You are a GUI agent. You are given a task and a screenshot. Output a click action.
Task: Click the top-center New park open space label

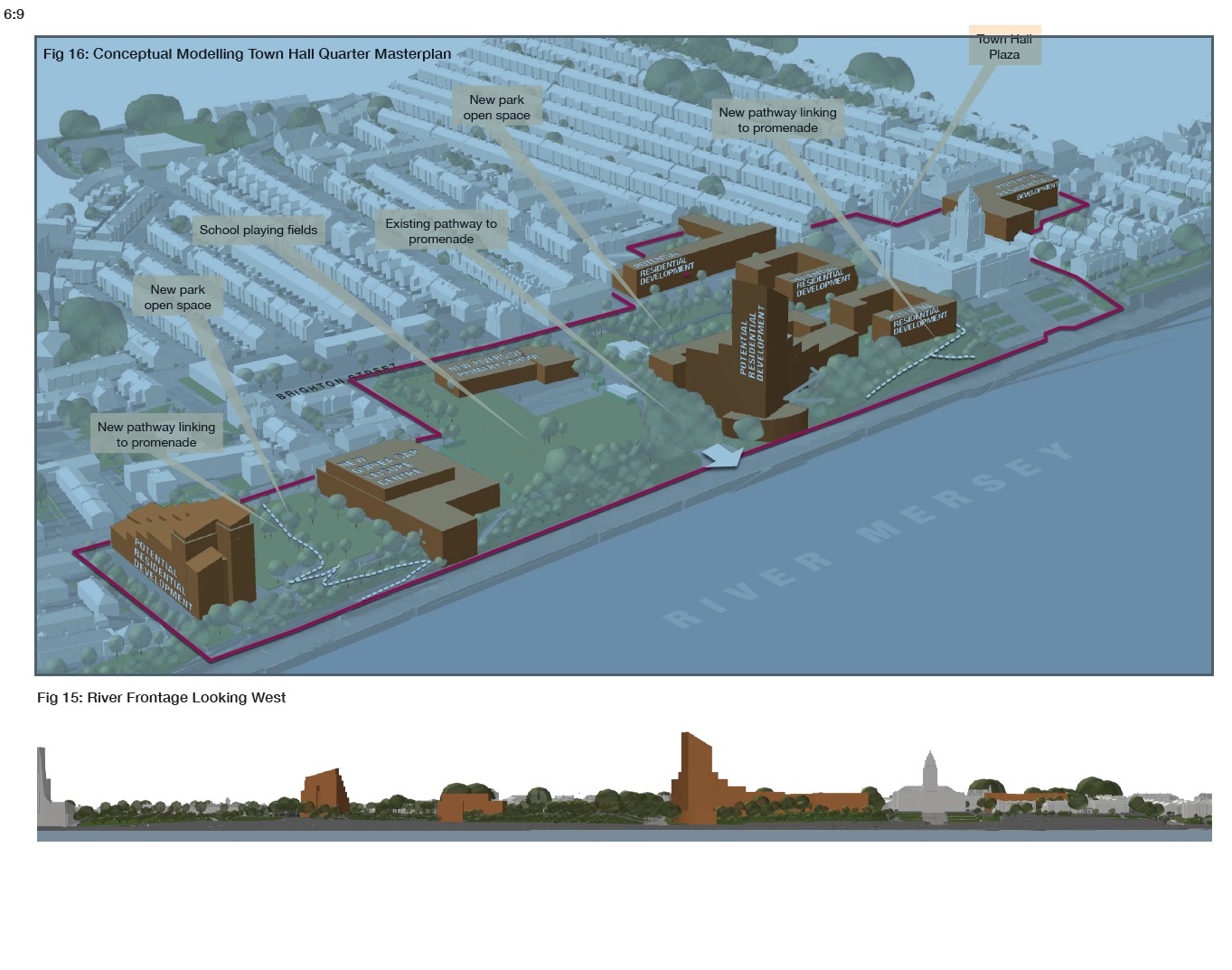click(496, 108)
